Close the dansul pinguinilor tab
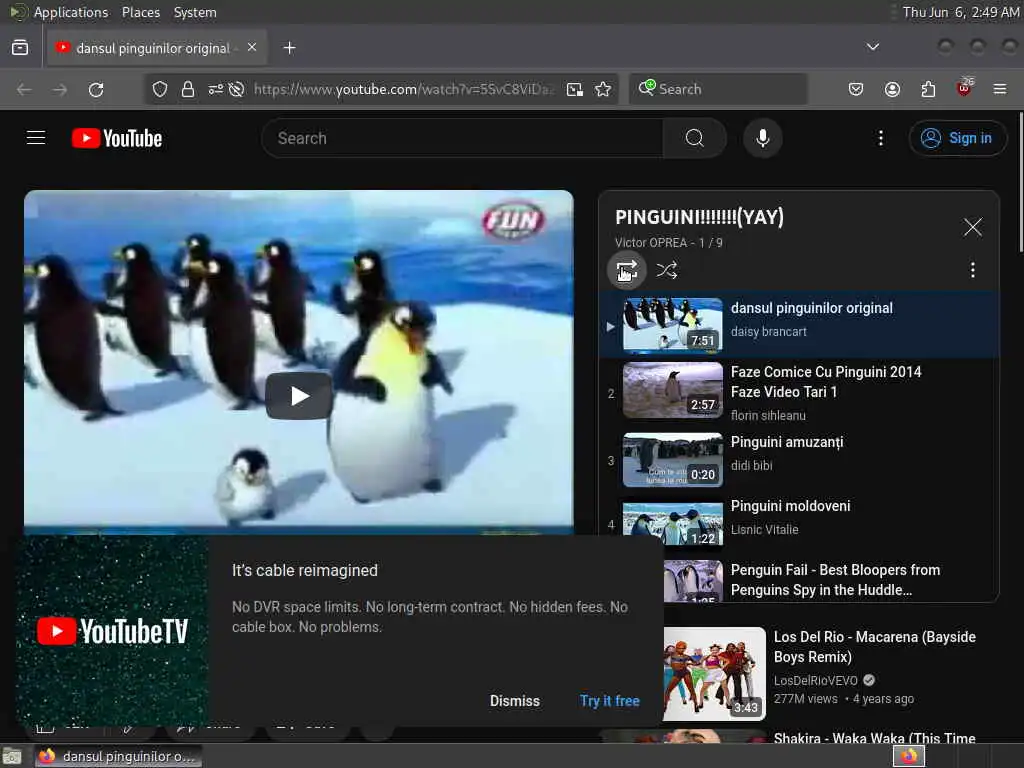The image size is (1024, 768). tap(252, 48)
